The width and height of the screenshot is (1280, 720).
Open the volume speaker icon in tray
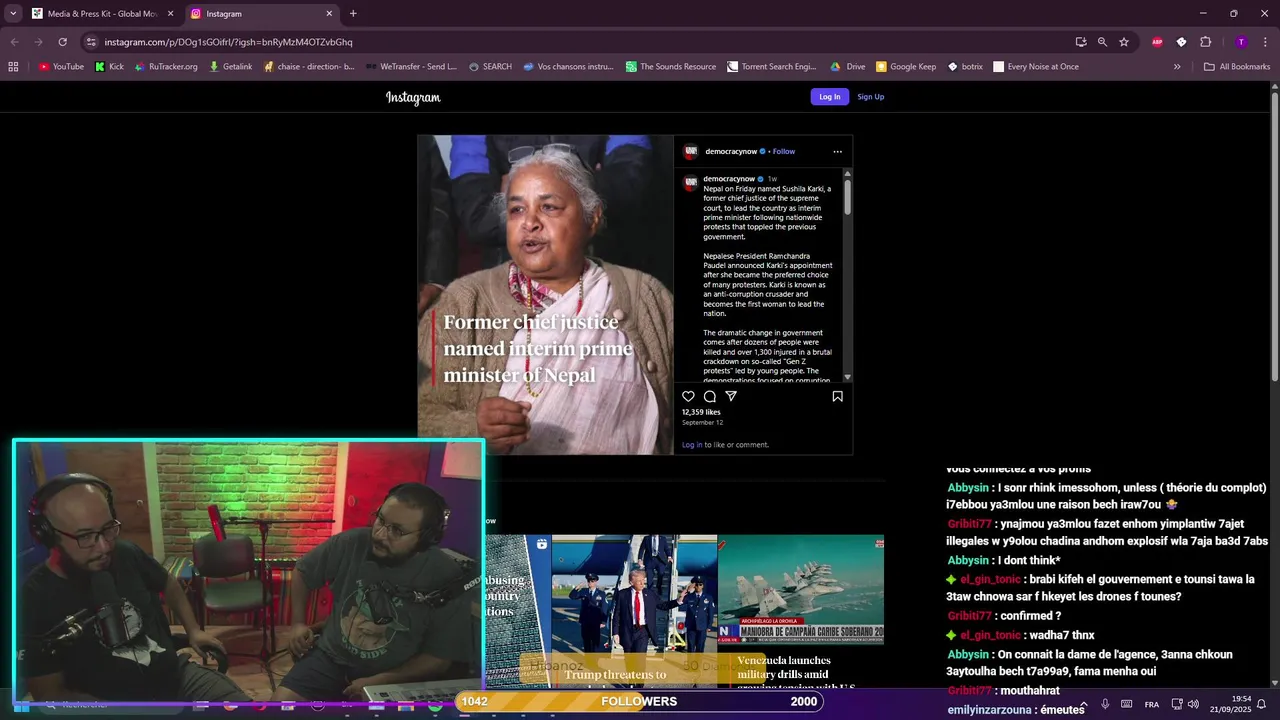tap(1193, 704)
